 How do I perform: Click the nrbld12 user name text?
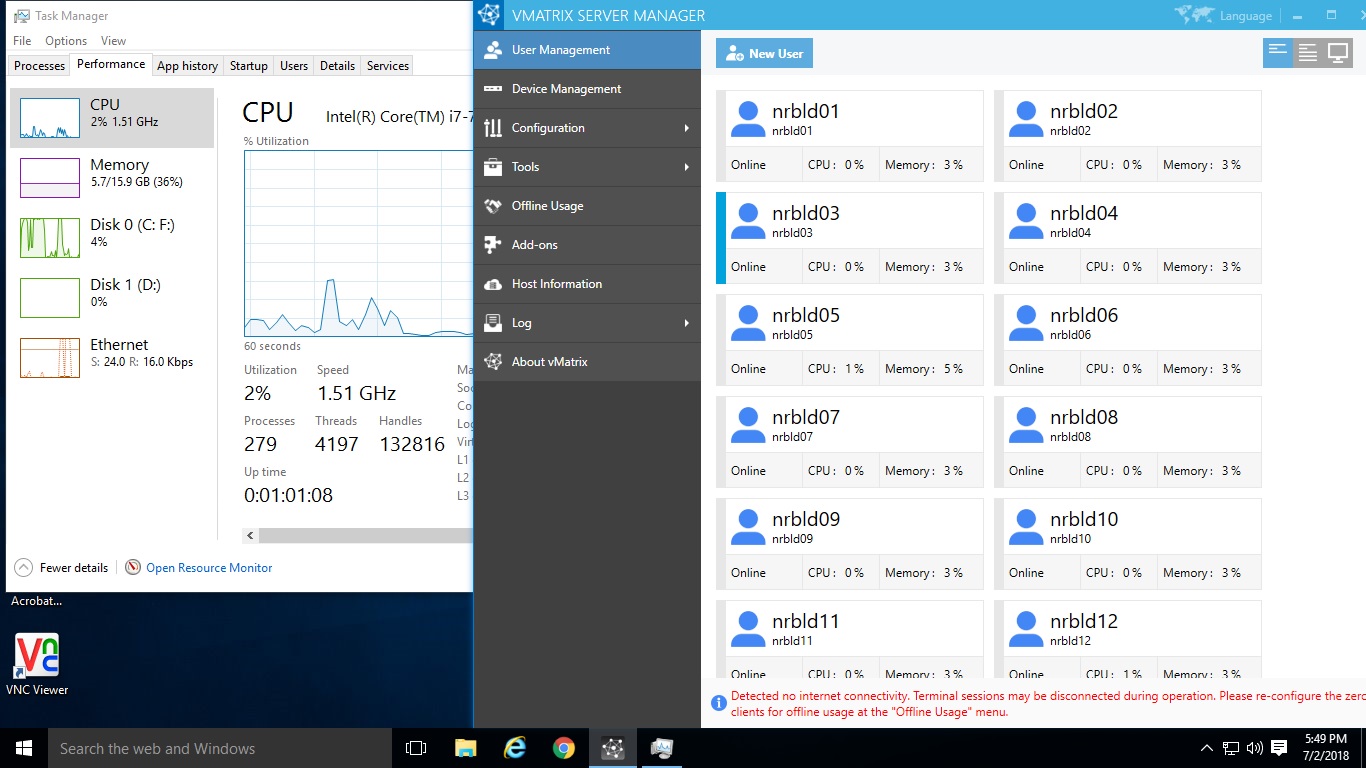pyautogui.click(x=1084, y=621)
